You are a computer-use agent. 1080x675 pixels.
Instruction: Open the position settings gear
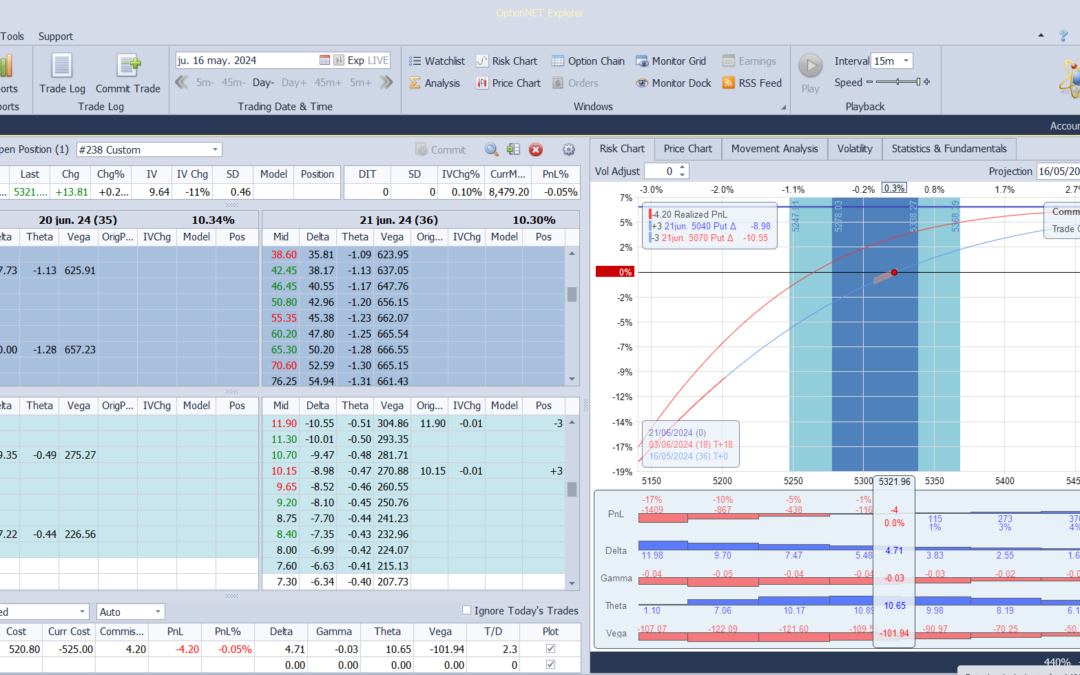[x=568, y=149]
